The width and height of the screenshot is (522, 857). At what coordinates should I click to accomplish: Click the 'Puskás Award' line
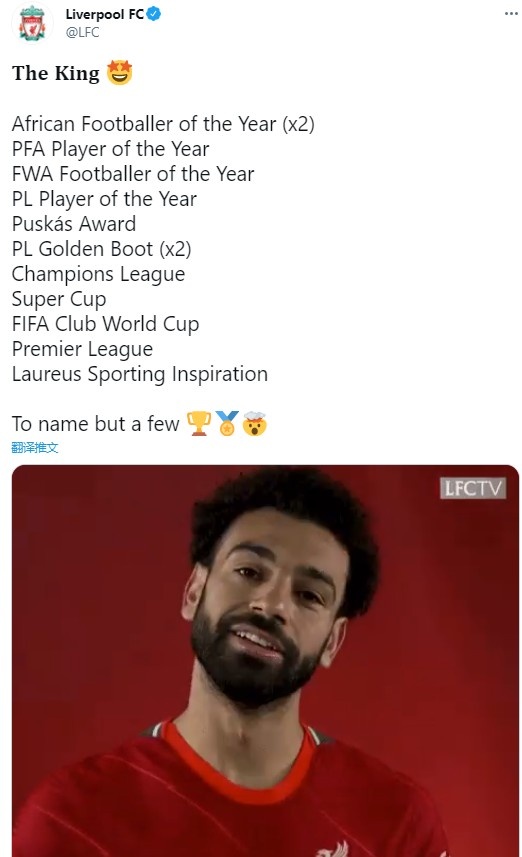pos(74,224)
